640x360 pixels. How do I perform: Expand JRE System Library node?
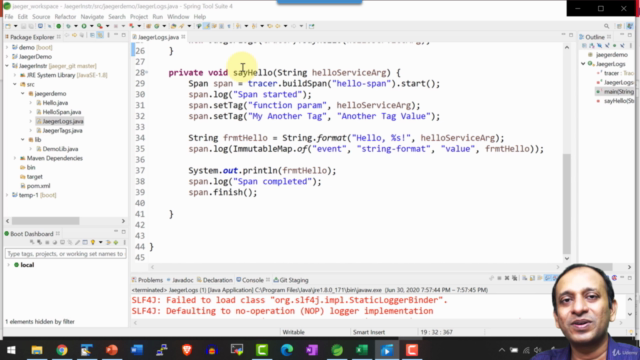[x=15, y=75]
